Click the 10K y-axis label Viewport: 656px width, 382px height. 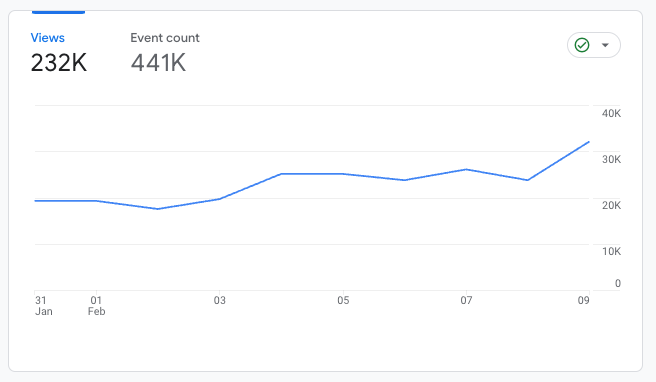click(x=611, y=251)
